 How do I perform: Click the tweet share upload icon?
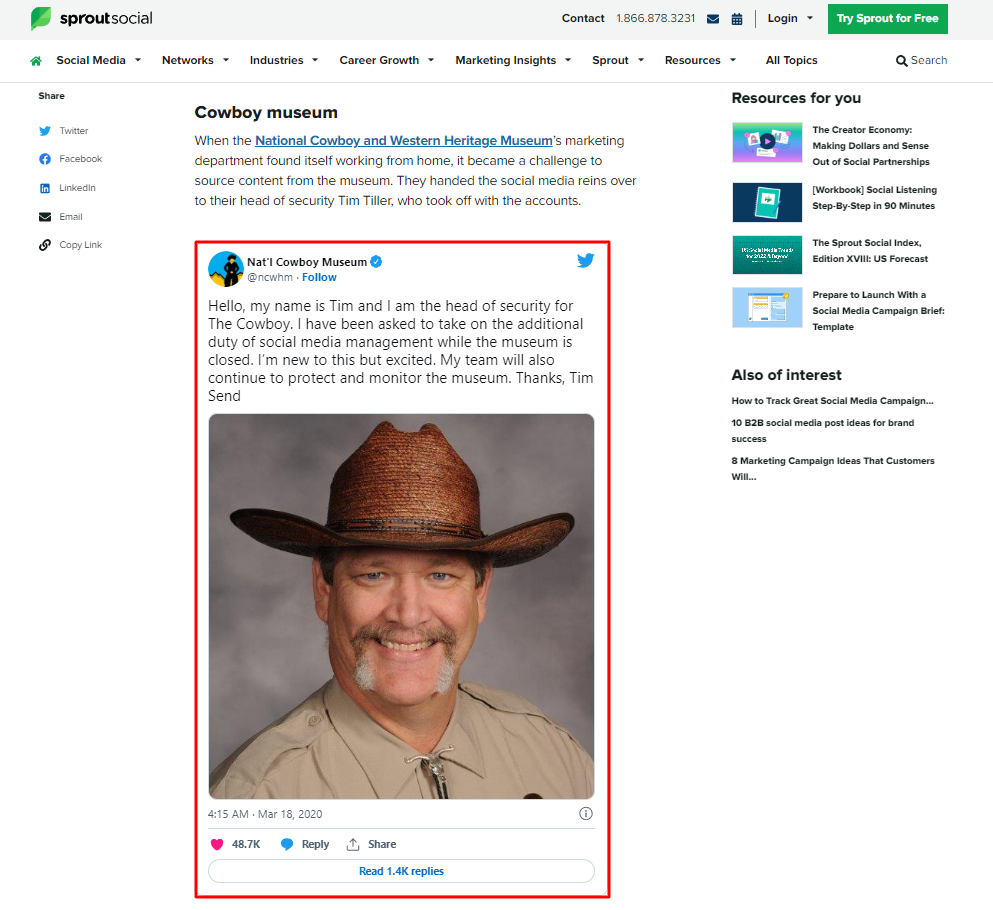[353, 844]
